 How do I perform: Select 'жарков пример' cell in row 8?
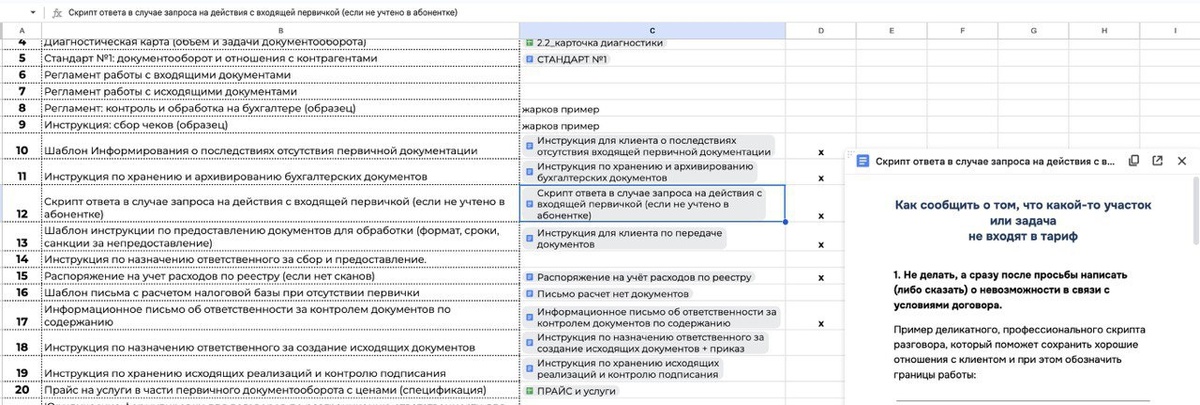[x=652, y=108]
